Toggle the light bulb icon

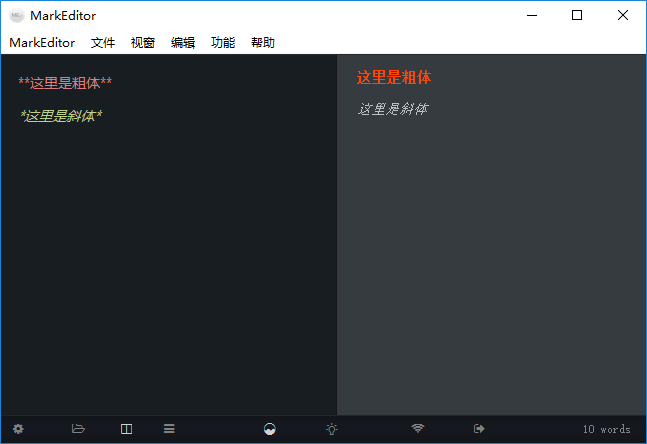pyautogui.click(x=332, y=429)
